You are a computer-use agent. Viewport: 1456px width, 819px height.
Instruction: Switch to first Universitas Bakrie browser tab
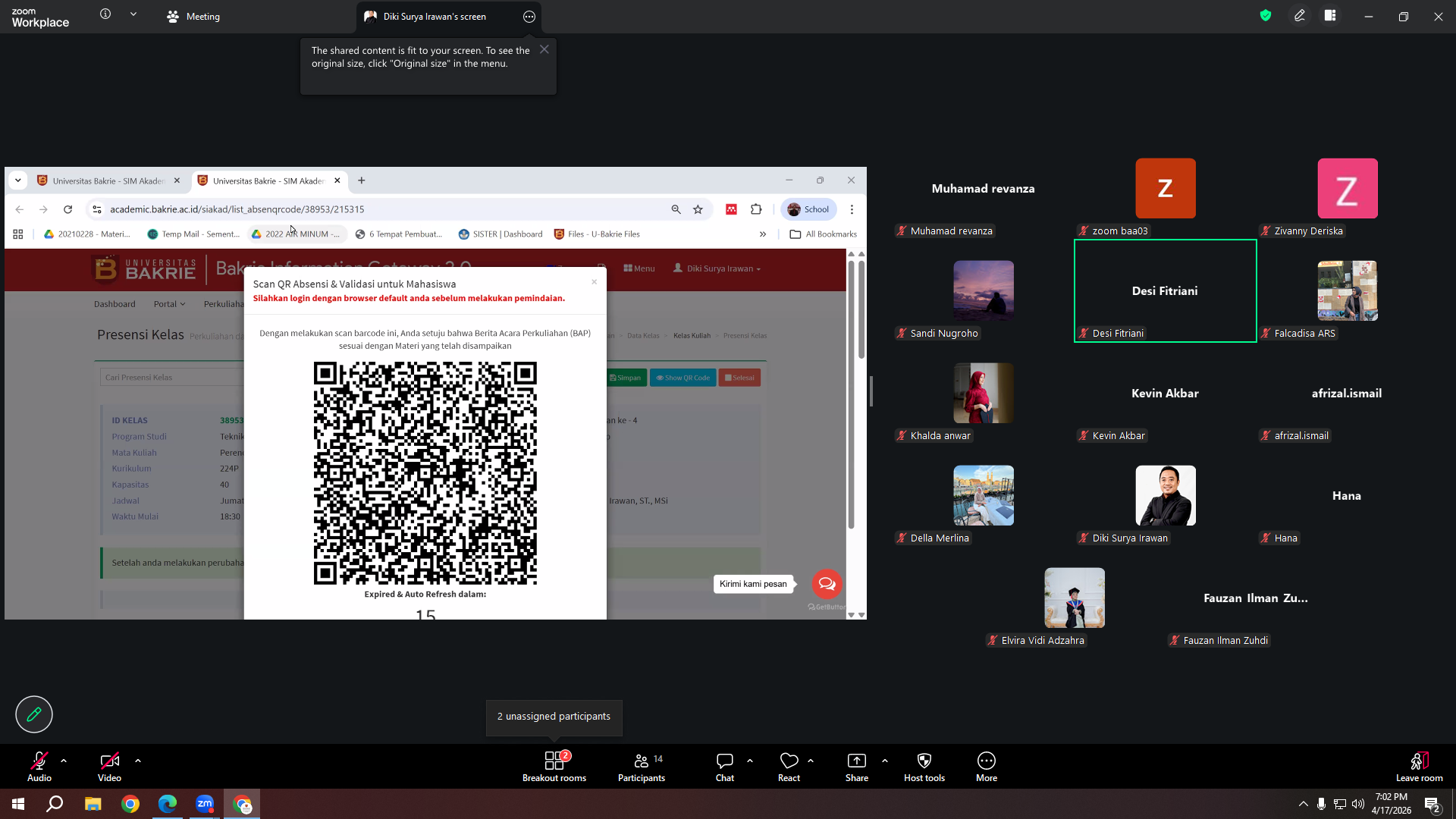pyautogui.click(x=108, y=181)
